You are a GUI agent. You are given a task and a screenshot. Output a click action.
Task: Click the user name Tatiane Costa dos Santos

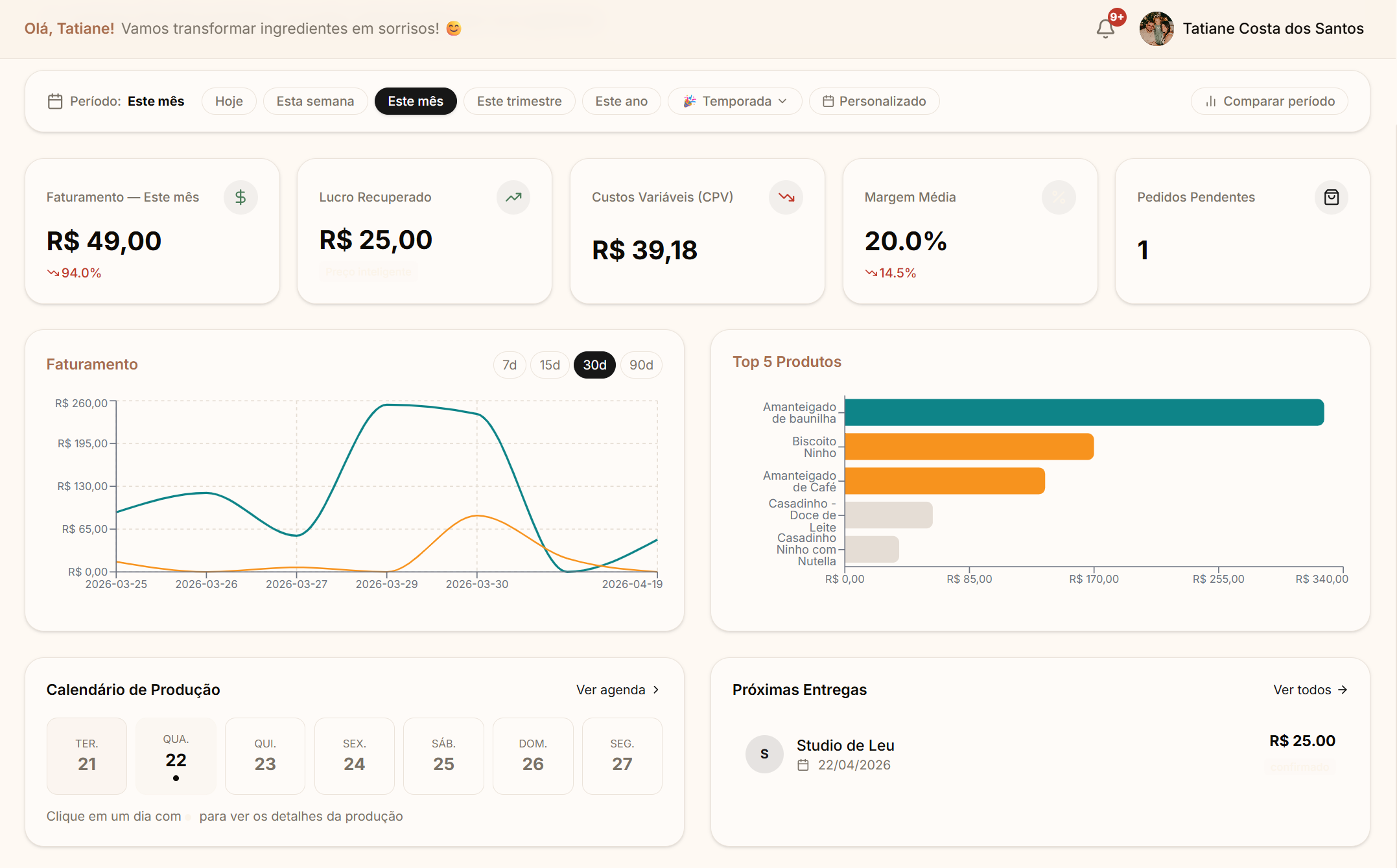coord(1273,29)
